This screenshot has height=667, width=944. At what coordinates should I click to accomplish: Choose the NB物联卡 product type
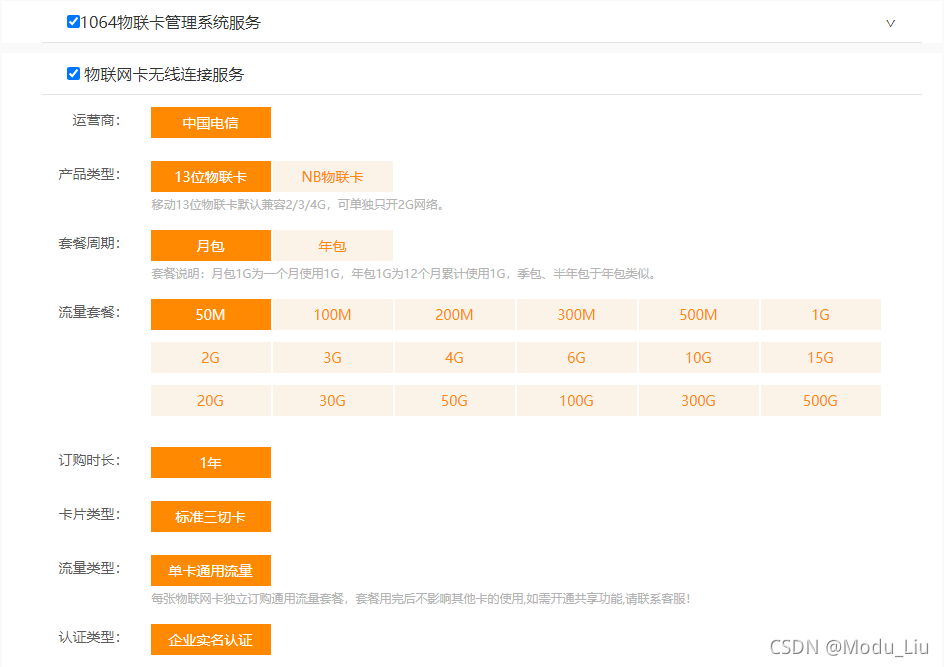333,177
